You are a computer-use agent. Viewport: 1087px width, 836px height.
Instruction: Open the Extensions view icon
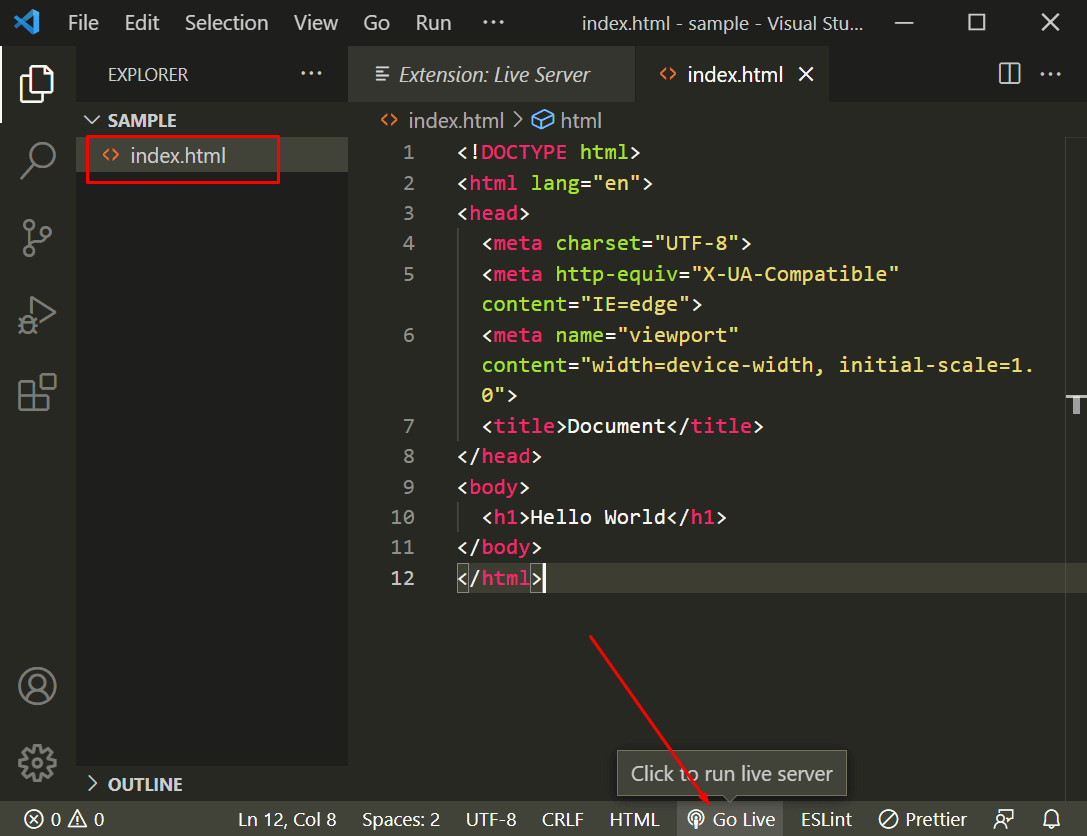[37, 392]
